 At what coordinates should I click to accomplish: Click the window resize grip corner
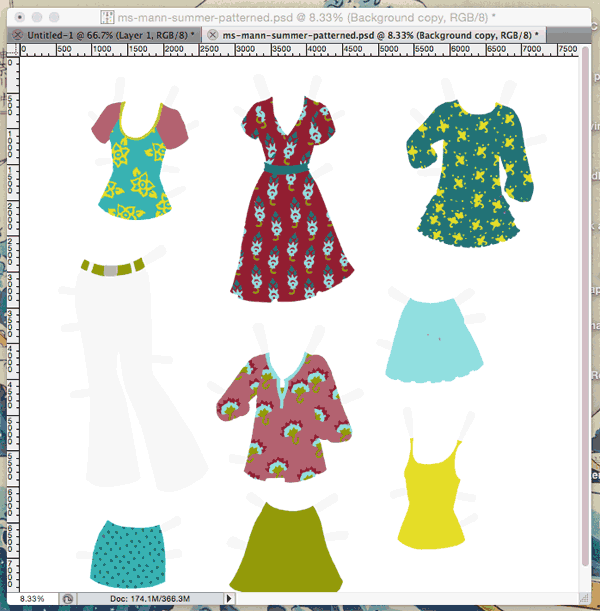coord(584,598)
